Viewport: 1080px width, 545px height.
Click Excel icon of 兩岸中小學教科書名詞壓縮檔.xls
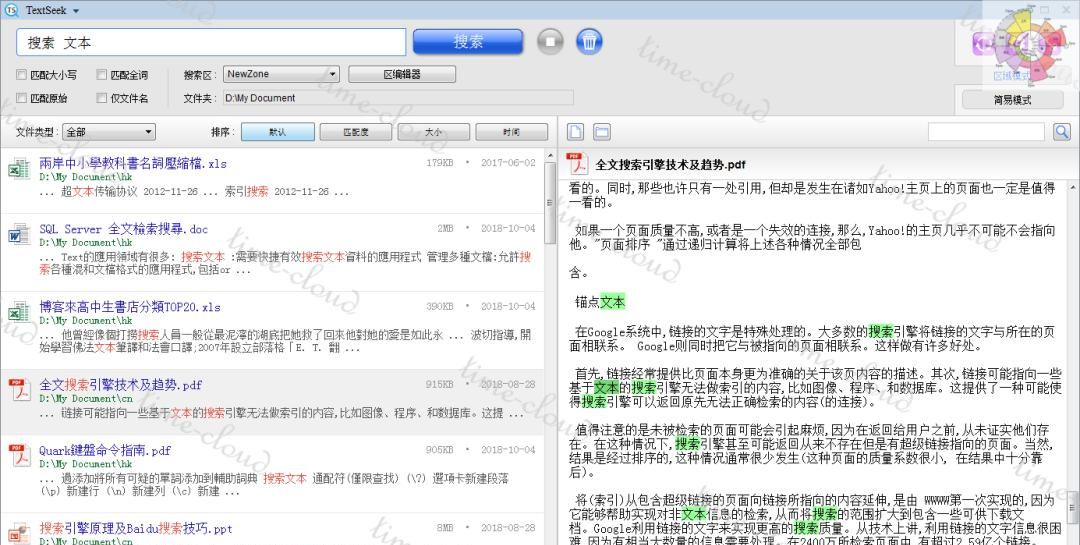coord(19,169)
